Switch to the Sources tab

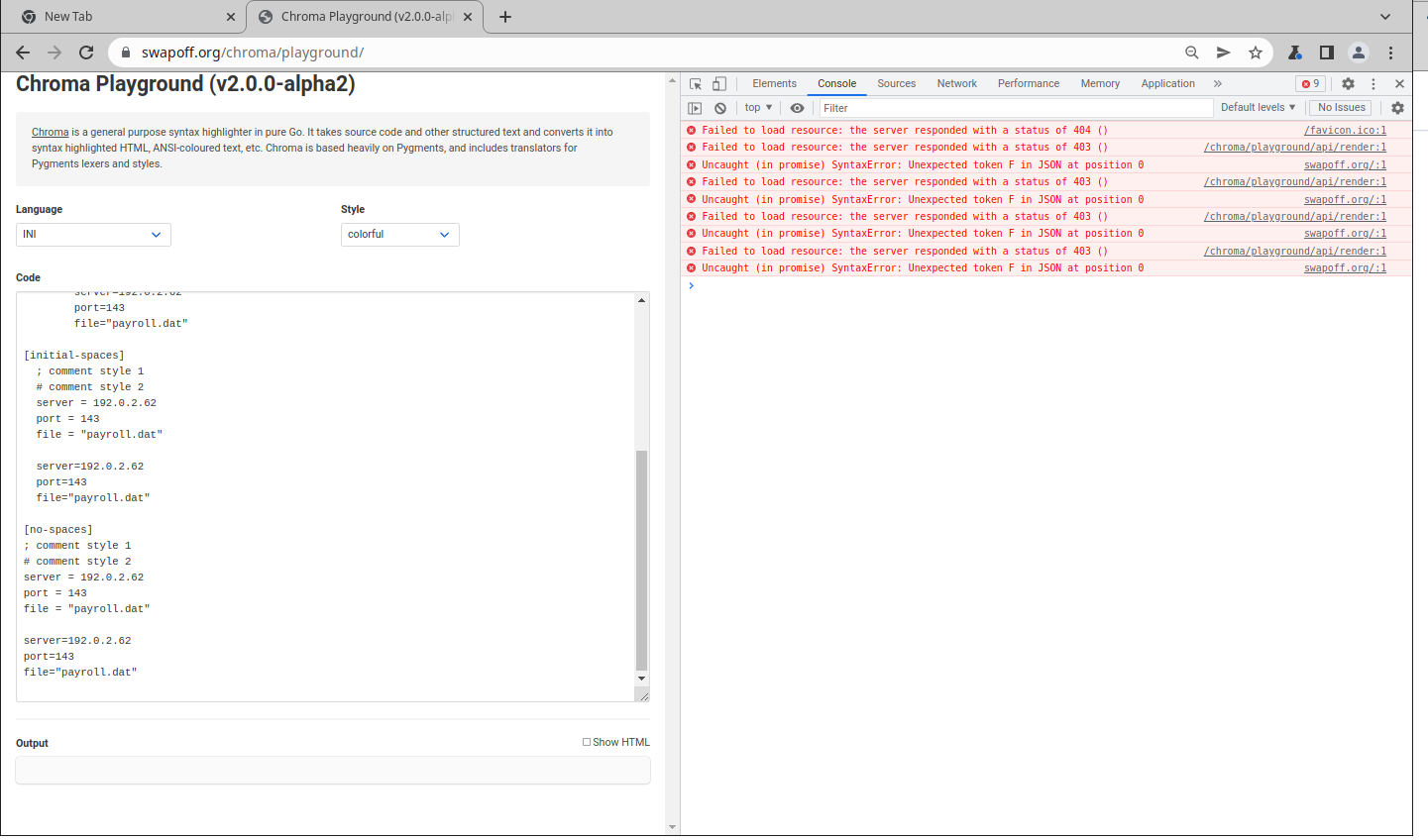pyautogui.click(x=896, y=83)
